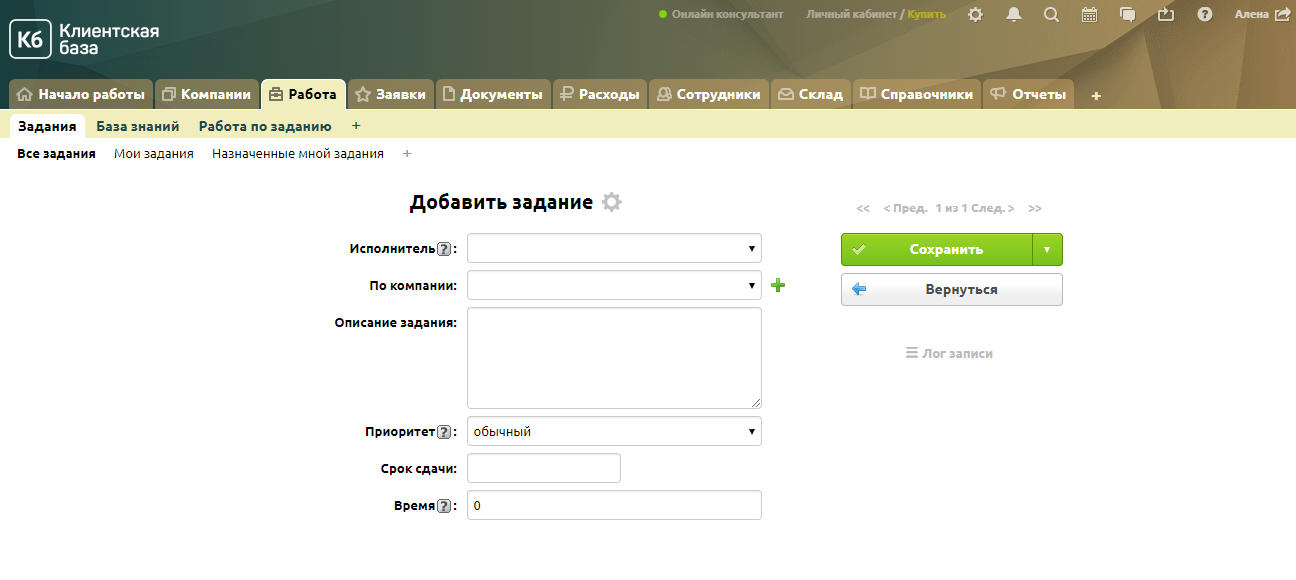Click gear icon next to Добавить задание
The image size is (1296, 580).
pos(612,202)
